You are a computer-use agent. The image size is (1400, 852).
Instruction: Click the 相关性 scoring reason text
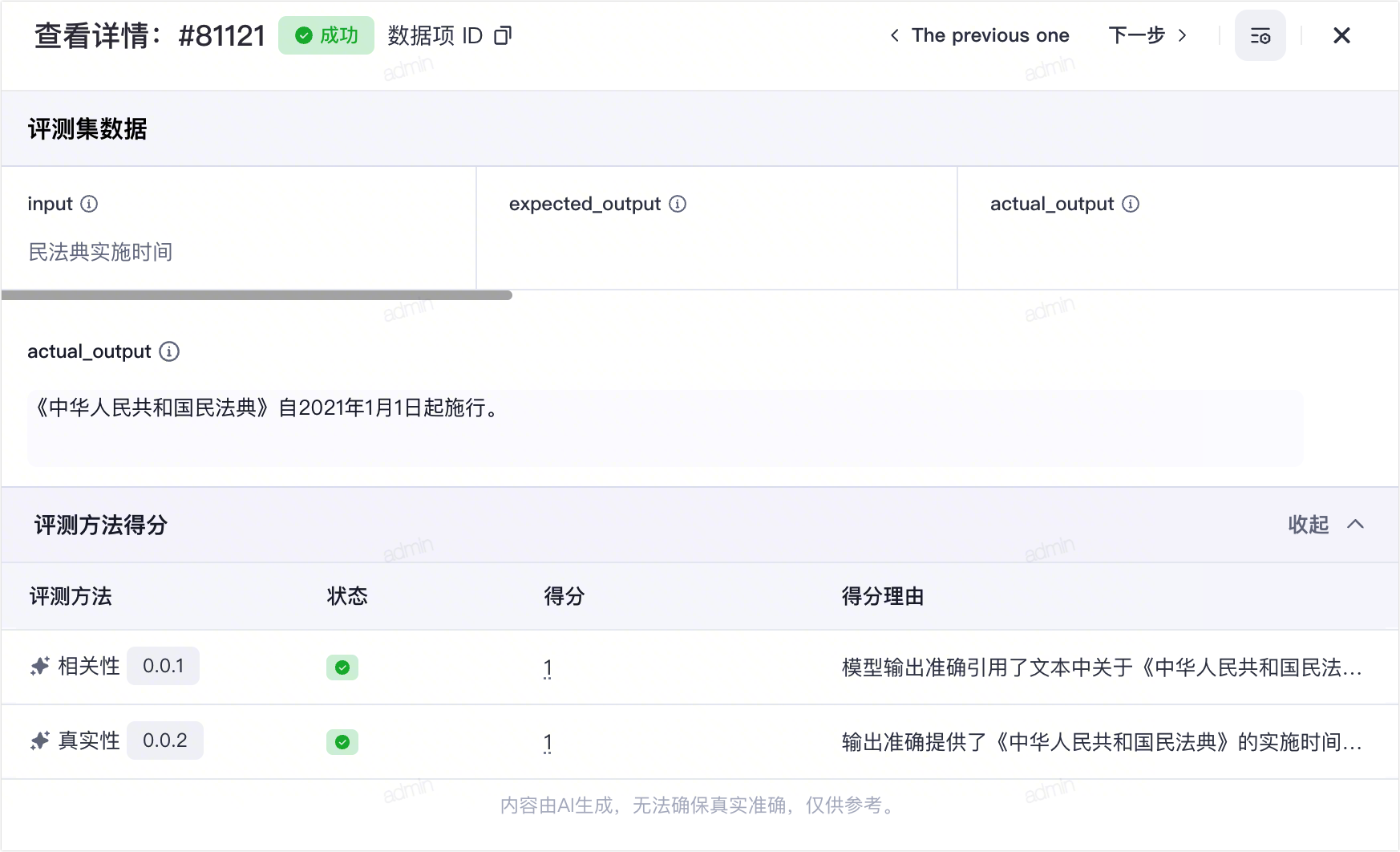[x=1102, y=667]
